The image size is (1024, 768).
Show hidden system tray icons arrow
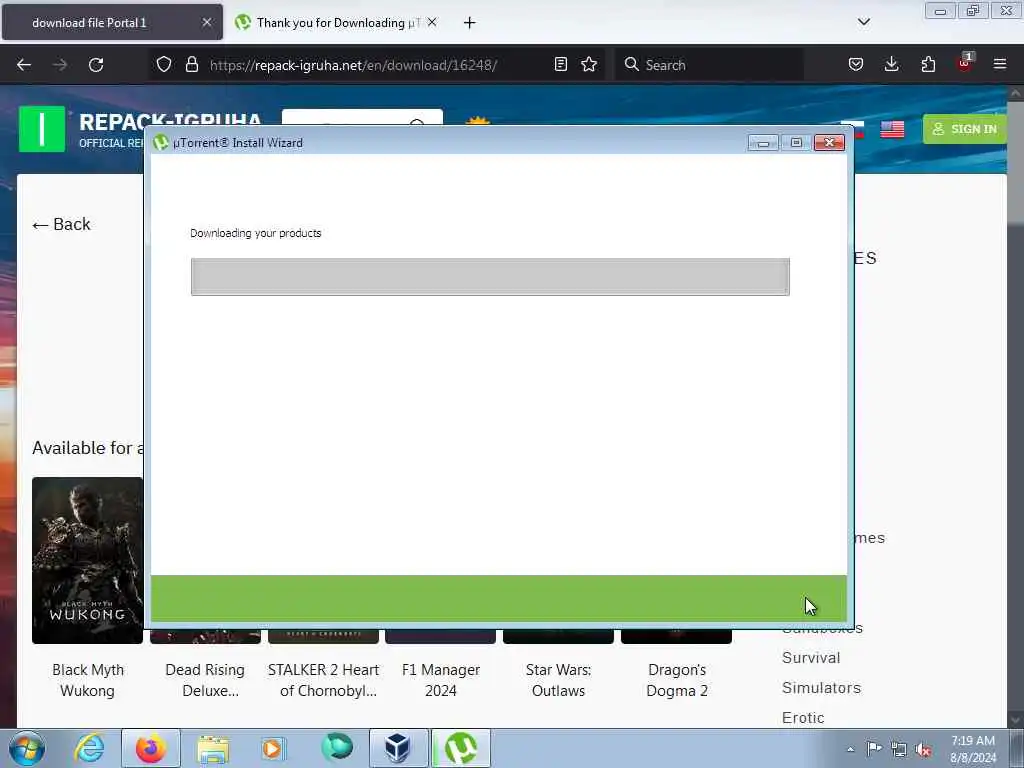pyautogui.click(x=850, y=750)
